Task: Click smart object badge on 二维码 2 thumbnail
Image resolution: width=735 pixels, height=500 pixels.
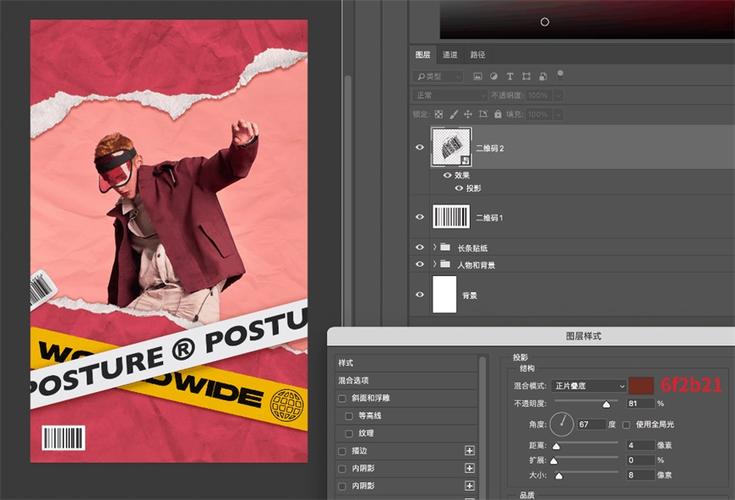Action: pyautogui.click(x=465, y=160)
